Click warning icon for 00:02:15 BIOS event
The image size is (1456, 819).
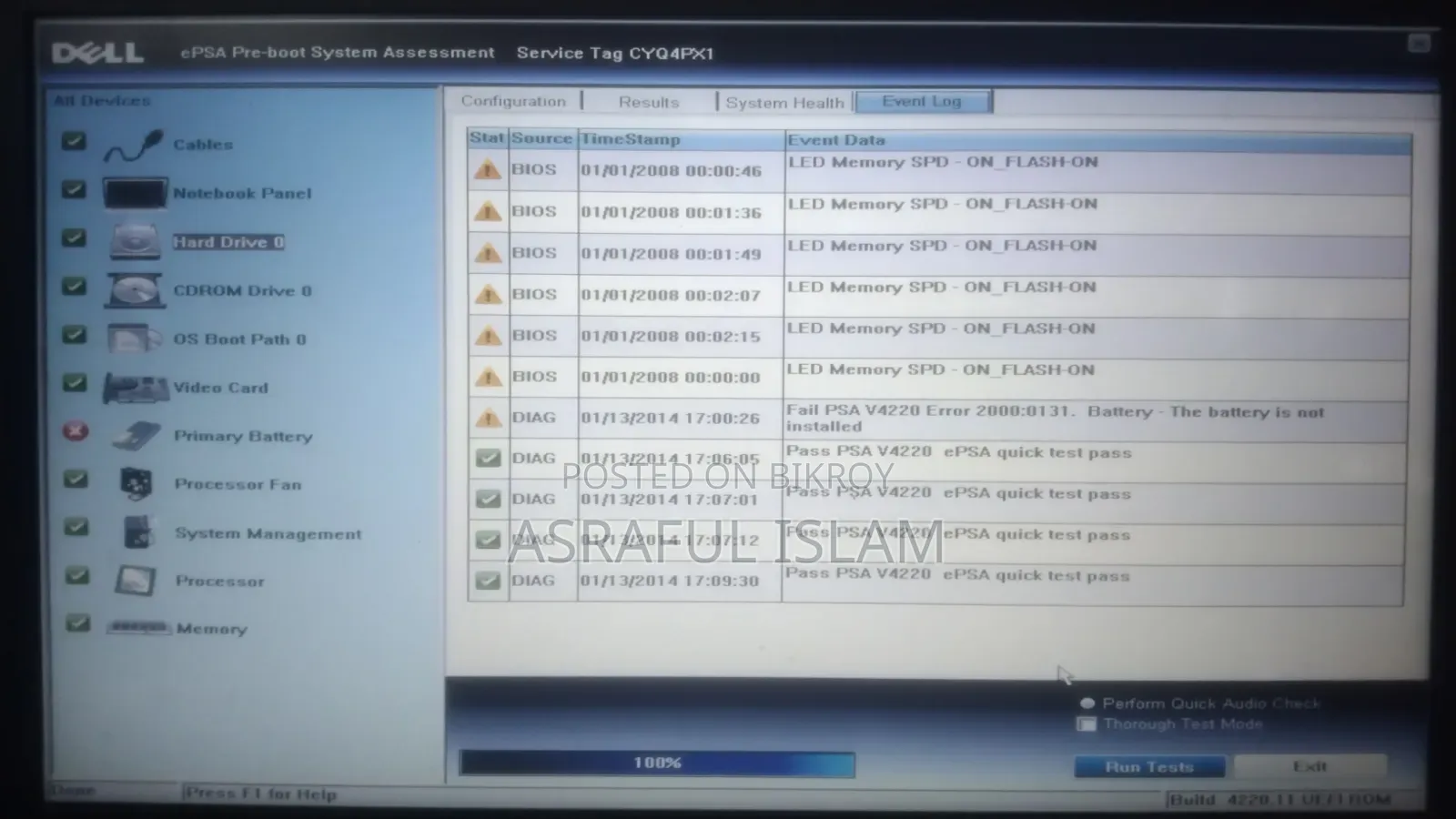[488, 336]
